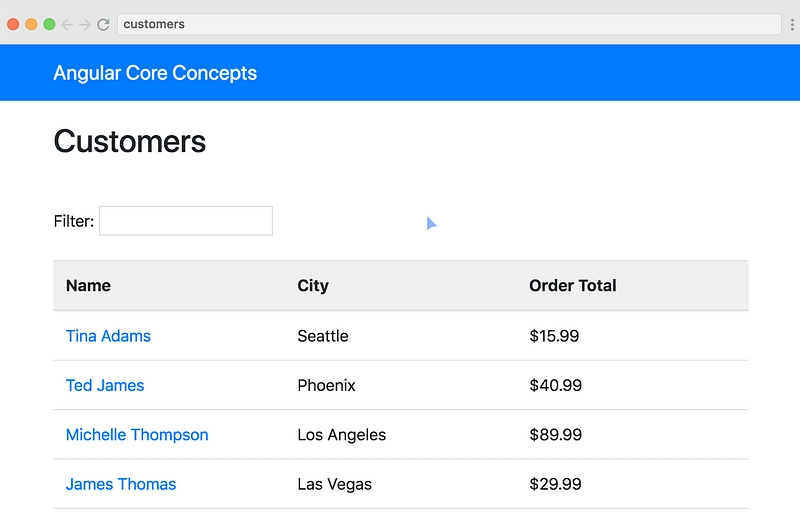Click the Angular Core Concepts title
This screenshot has width=800, height=525.
(155, 73)
